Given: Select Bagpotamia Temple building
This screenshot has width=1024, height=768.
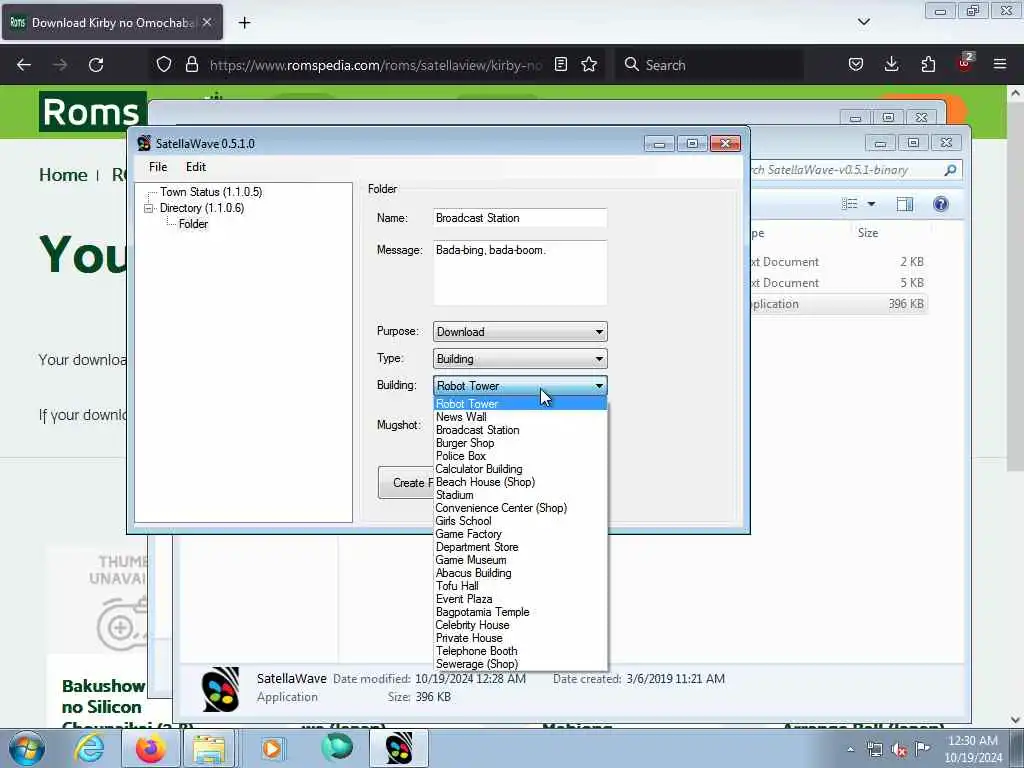Looking at the screenshot, I should click(x=520, y=612).
